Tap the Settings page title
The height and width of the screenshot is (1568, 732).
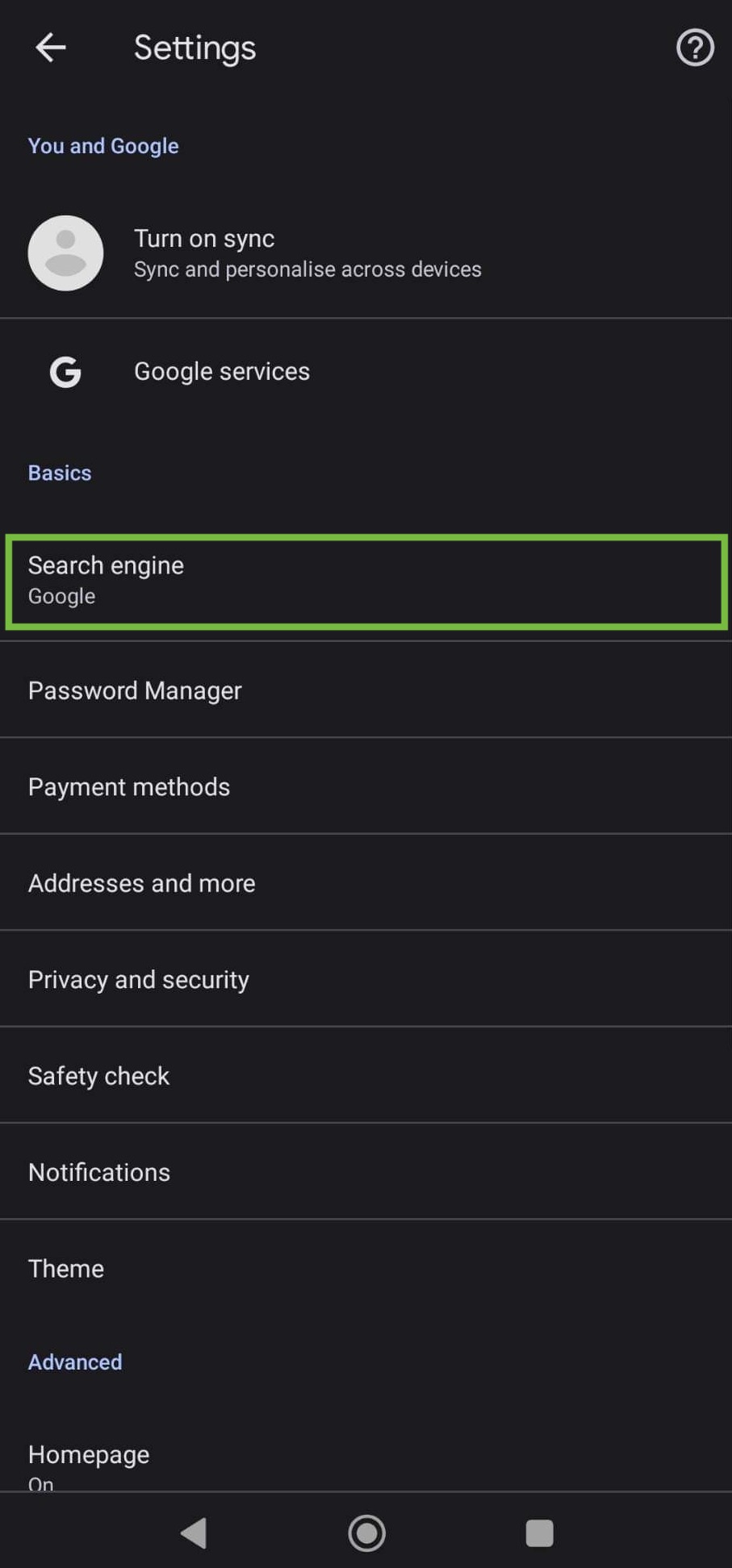tap(195, 48)
